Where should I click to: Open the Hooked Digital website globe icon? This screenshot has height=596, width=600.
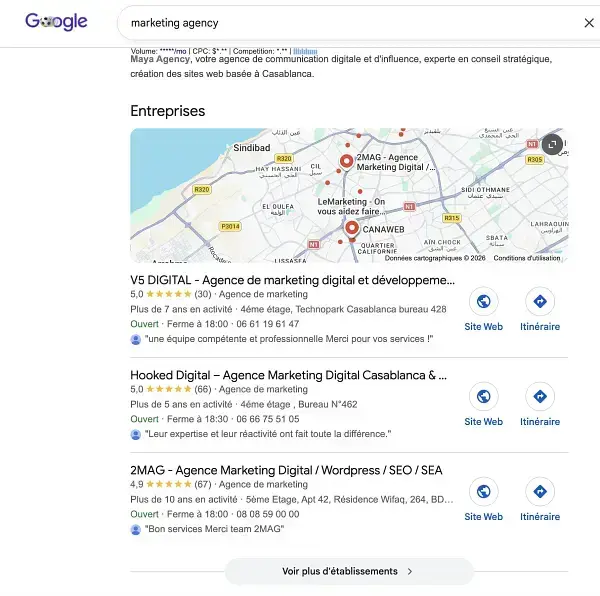pos(484,396)
